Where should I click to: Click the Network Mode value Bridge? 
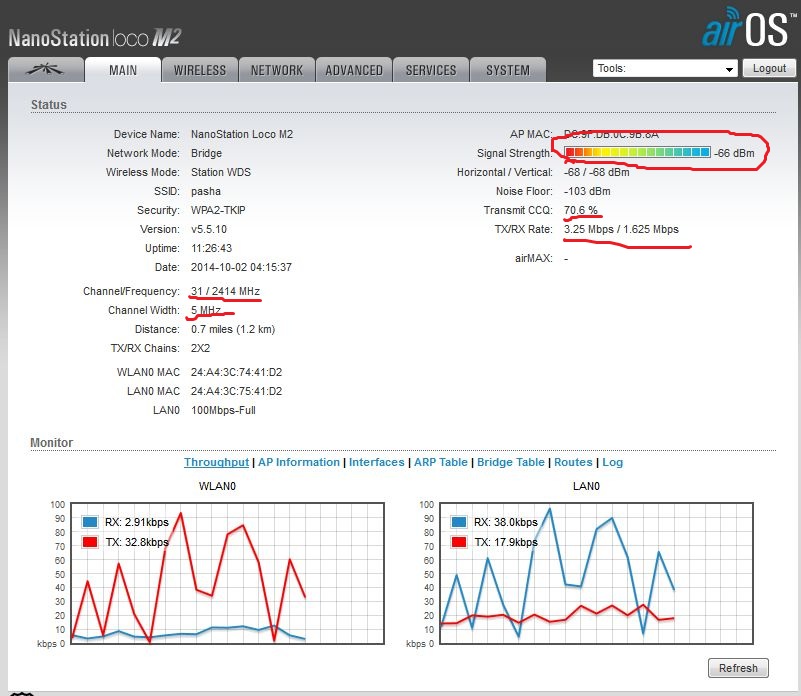point(206,153)
